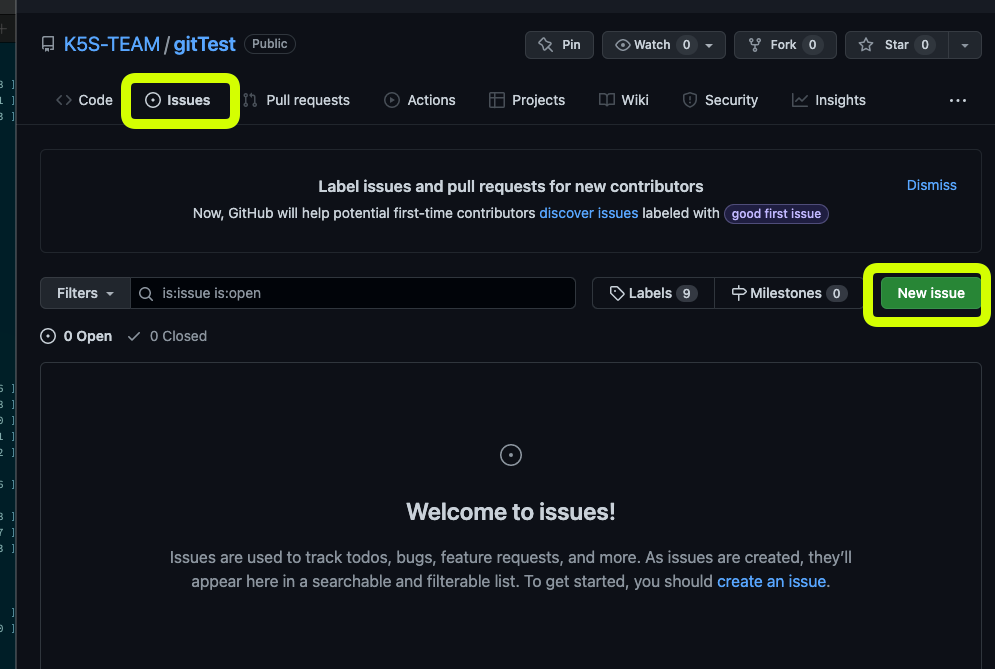Follow the 'create an issue' link
The width and height of the screenshot is (995, 669).
tap(771, 581)
